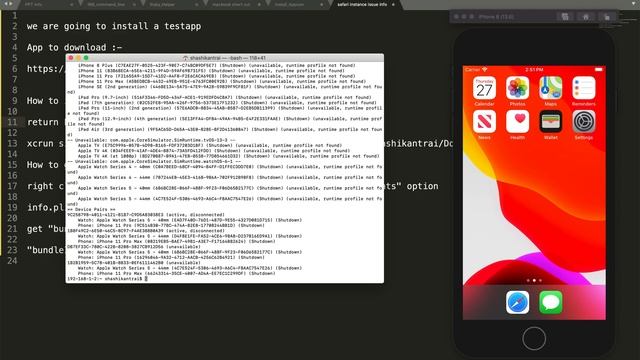This screenshot has height=360, width=640.
Task: Click the previous-tab arrow in the editor
Action: tap(5, 4)
